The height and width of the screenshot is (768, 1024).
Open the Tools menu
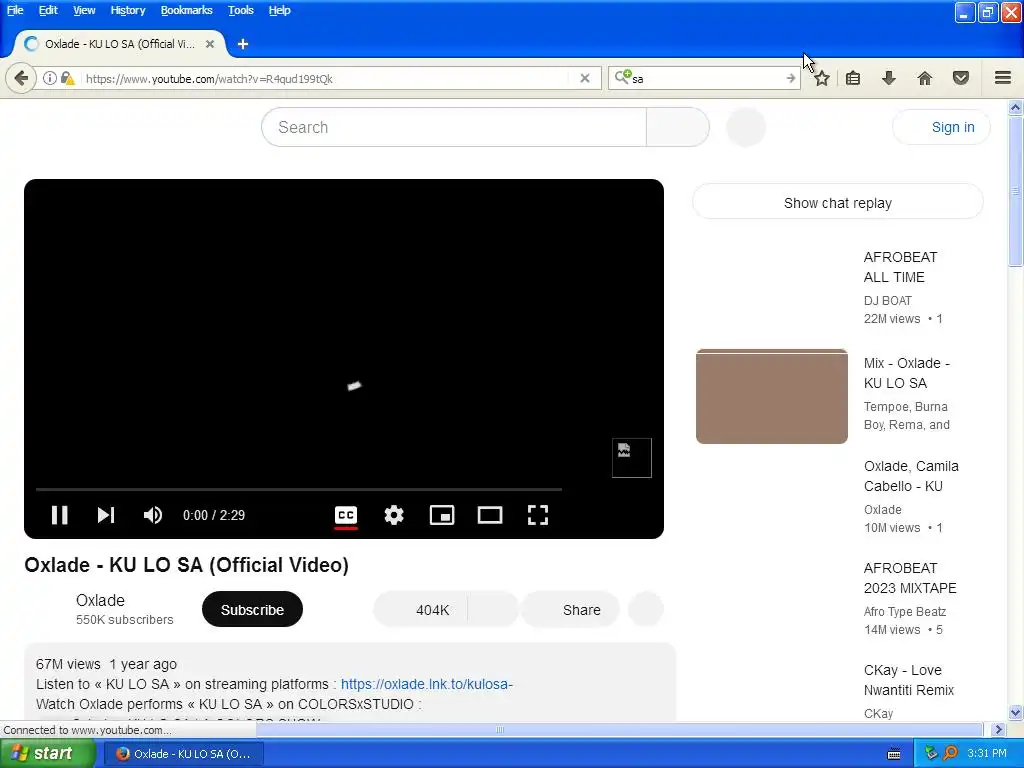(240, 10)
